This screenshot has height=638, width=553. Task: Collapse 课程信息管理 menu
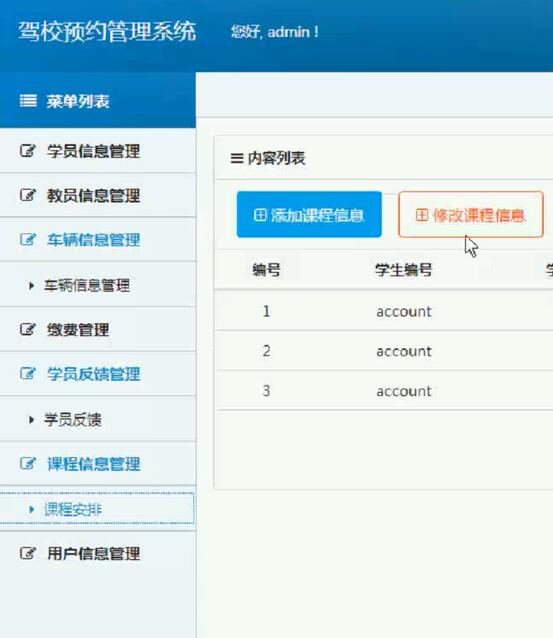click(x=98, y=463)
